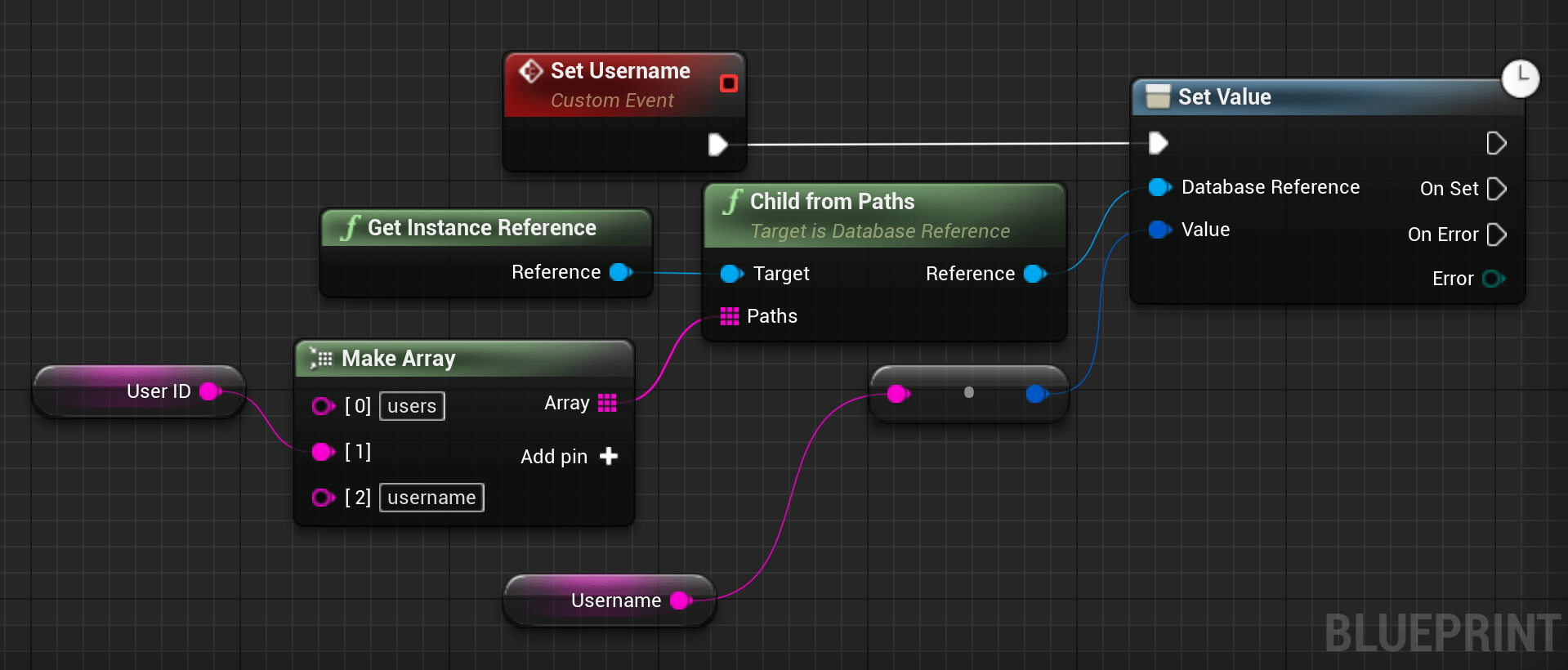The image size is (1568, 670).
Task: Click the Add pin plus button
Action: pos(609,456)
